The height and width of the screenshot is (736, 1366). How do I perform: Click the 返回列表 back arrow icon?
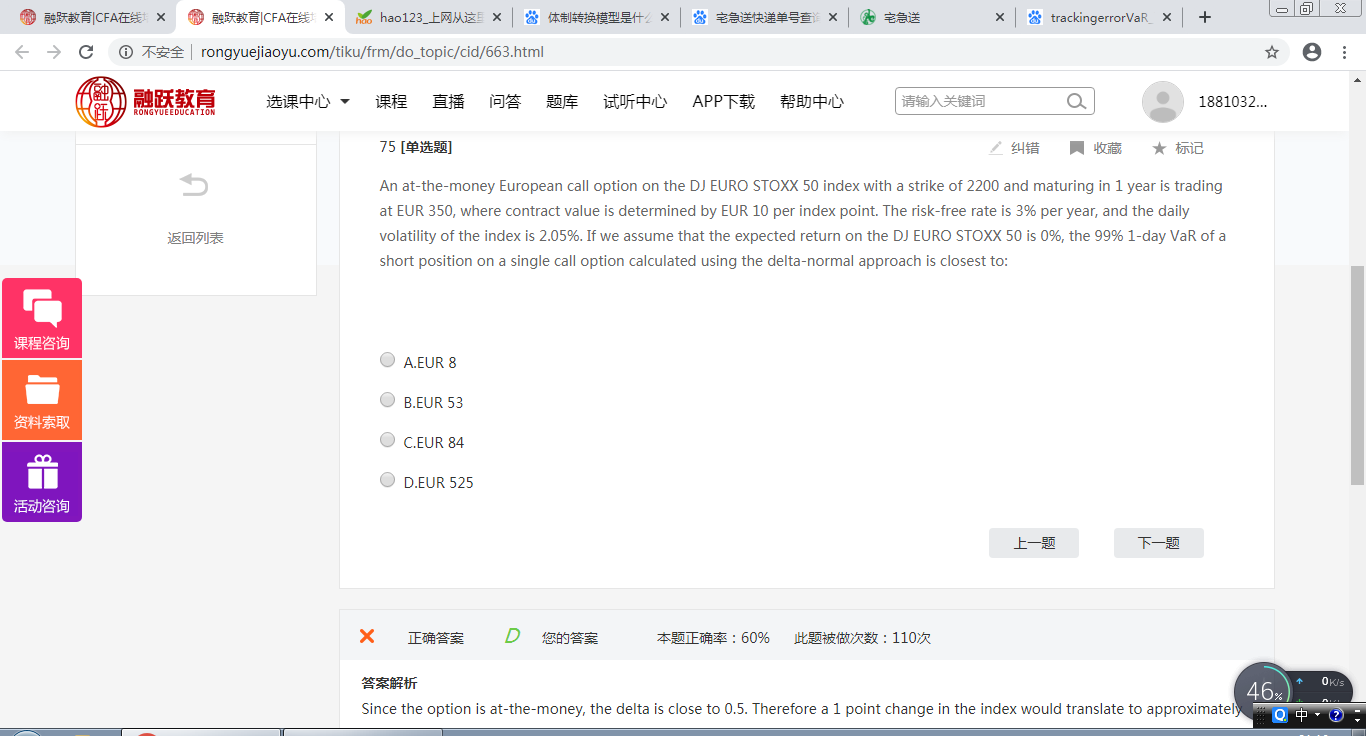pyautogui.click(x=194, y=186)
